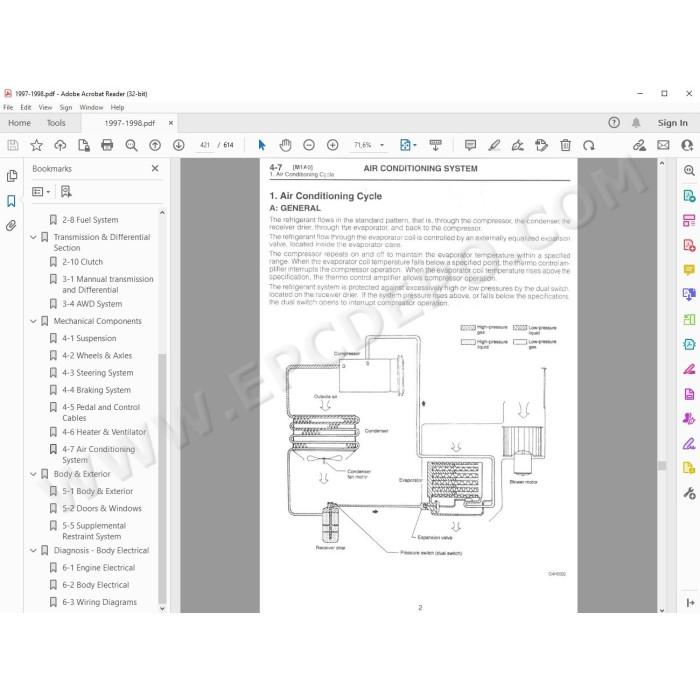
Task: Collapse the Mechanical Components bookmark group
Action: (33, 321)
